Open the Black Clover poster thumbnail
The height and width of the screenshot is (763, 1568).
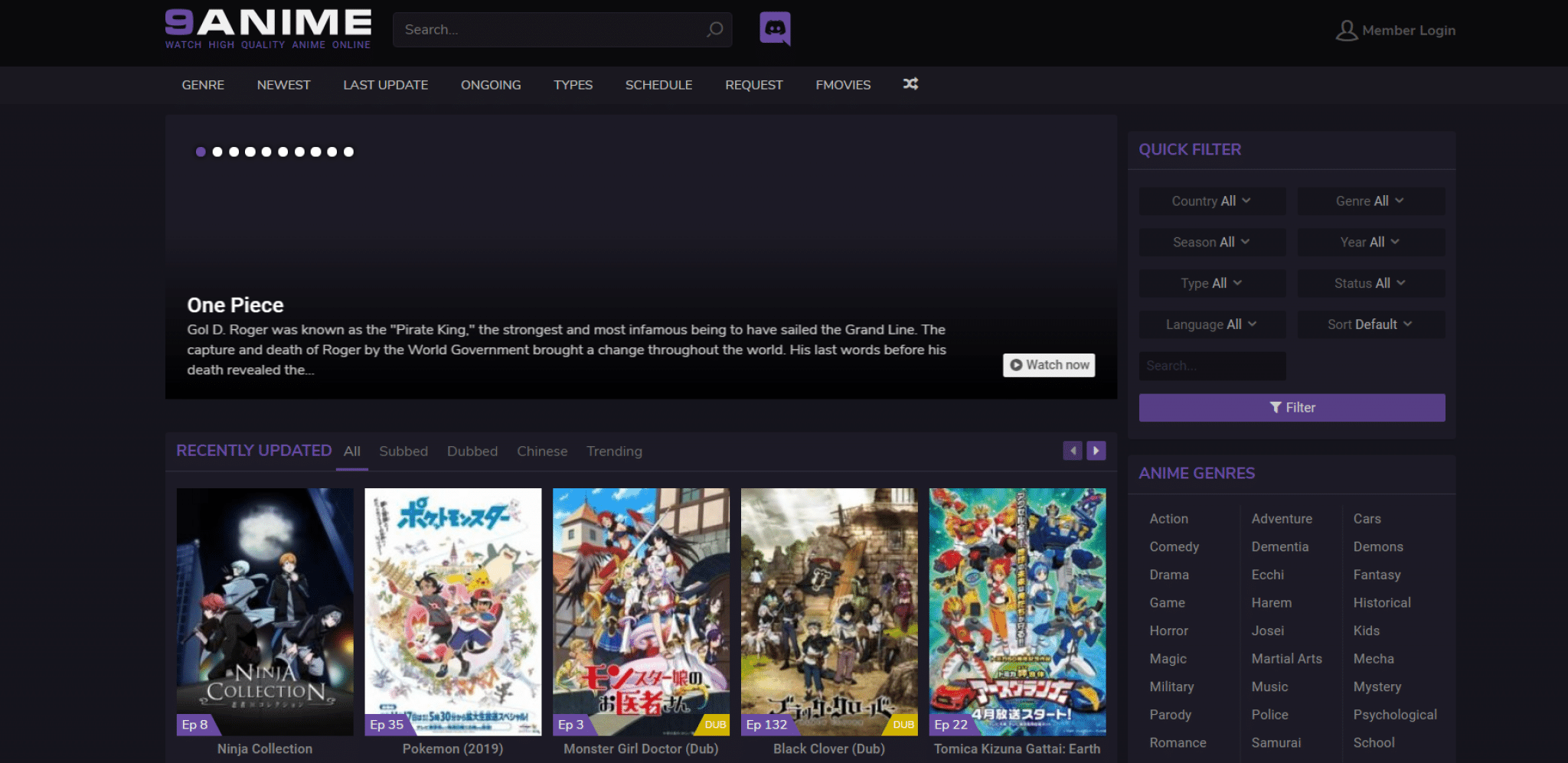coord(829,612)
